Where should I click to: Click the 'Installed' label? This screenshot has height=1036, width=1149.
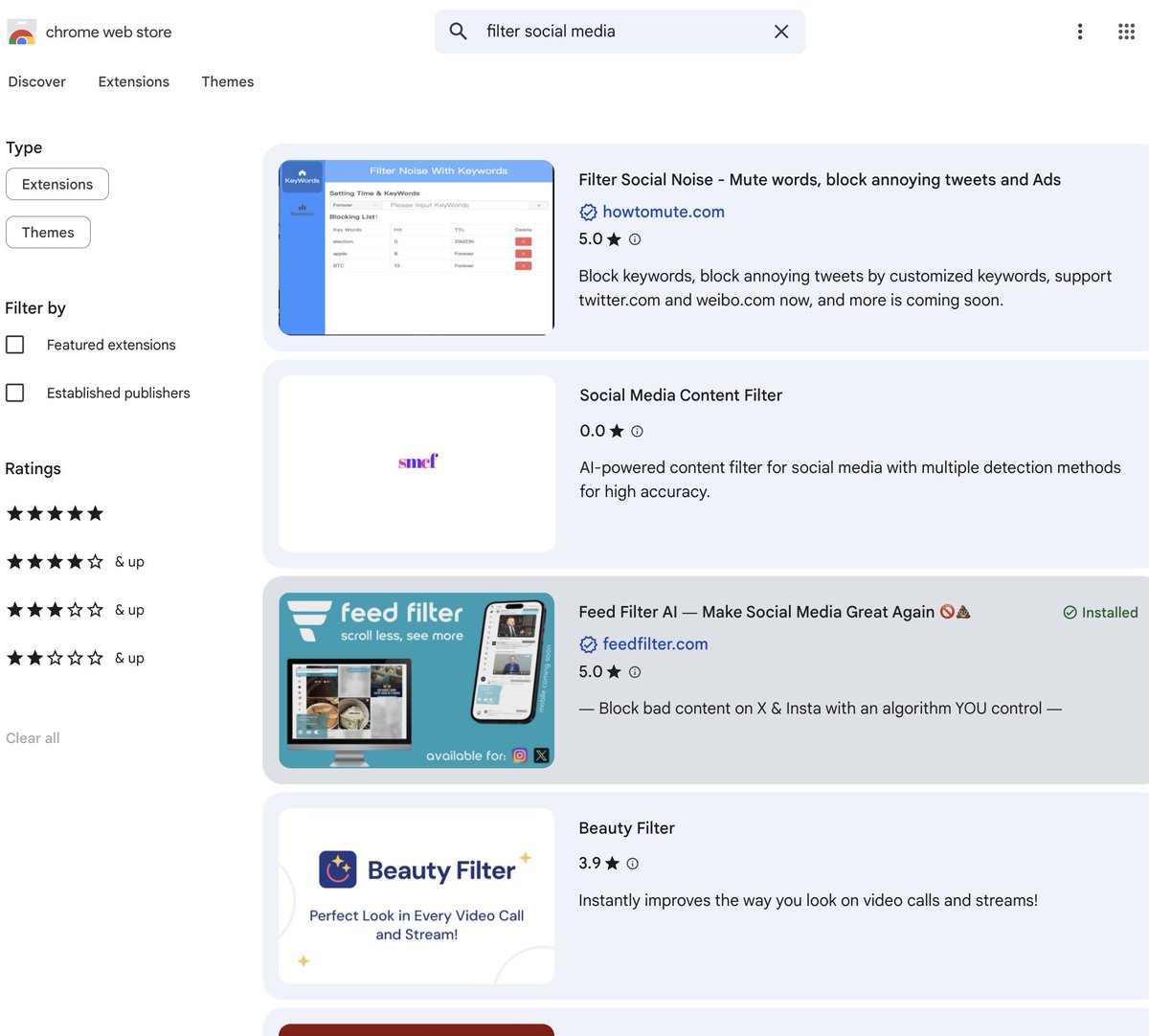tap(1110, 613)
